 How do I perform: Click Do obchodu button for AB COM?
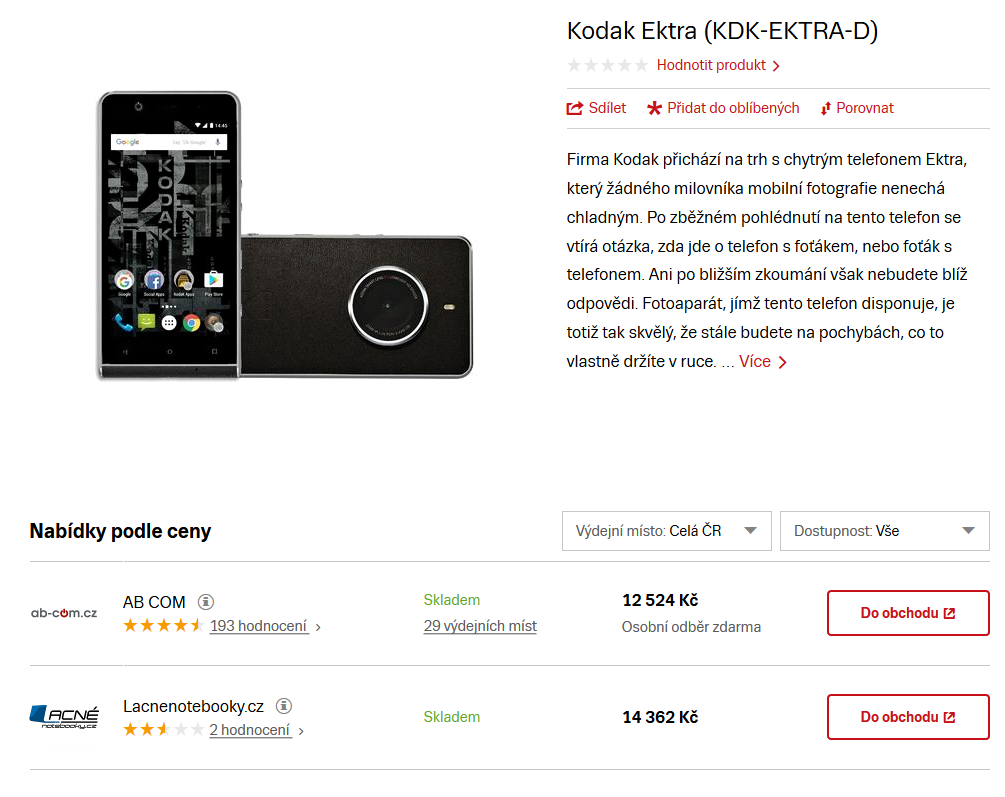pos(907,613)
